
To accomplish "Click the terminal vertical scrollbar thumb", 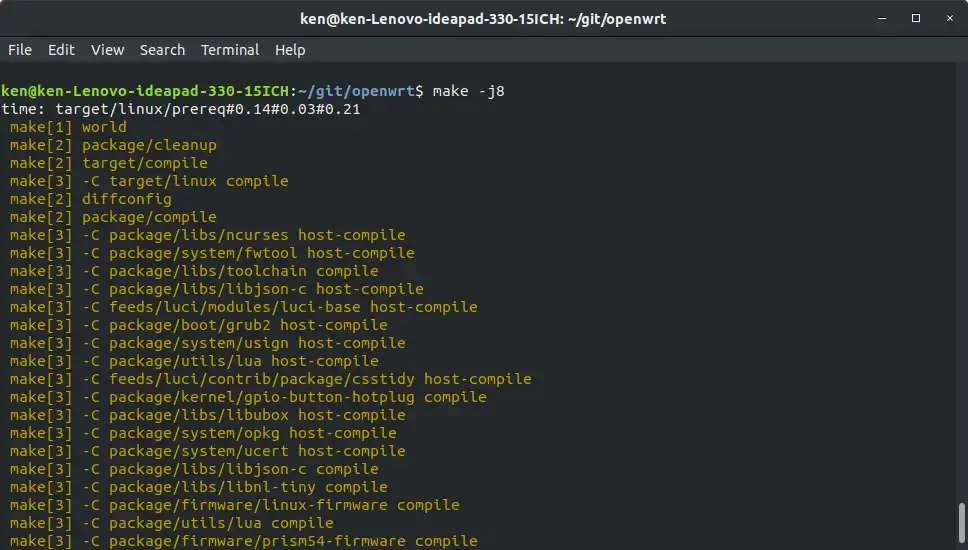I will 961,522.
